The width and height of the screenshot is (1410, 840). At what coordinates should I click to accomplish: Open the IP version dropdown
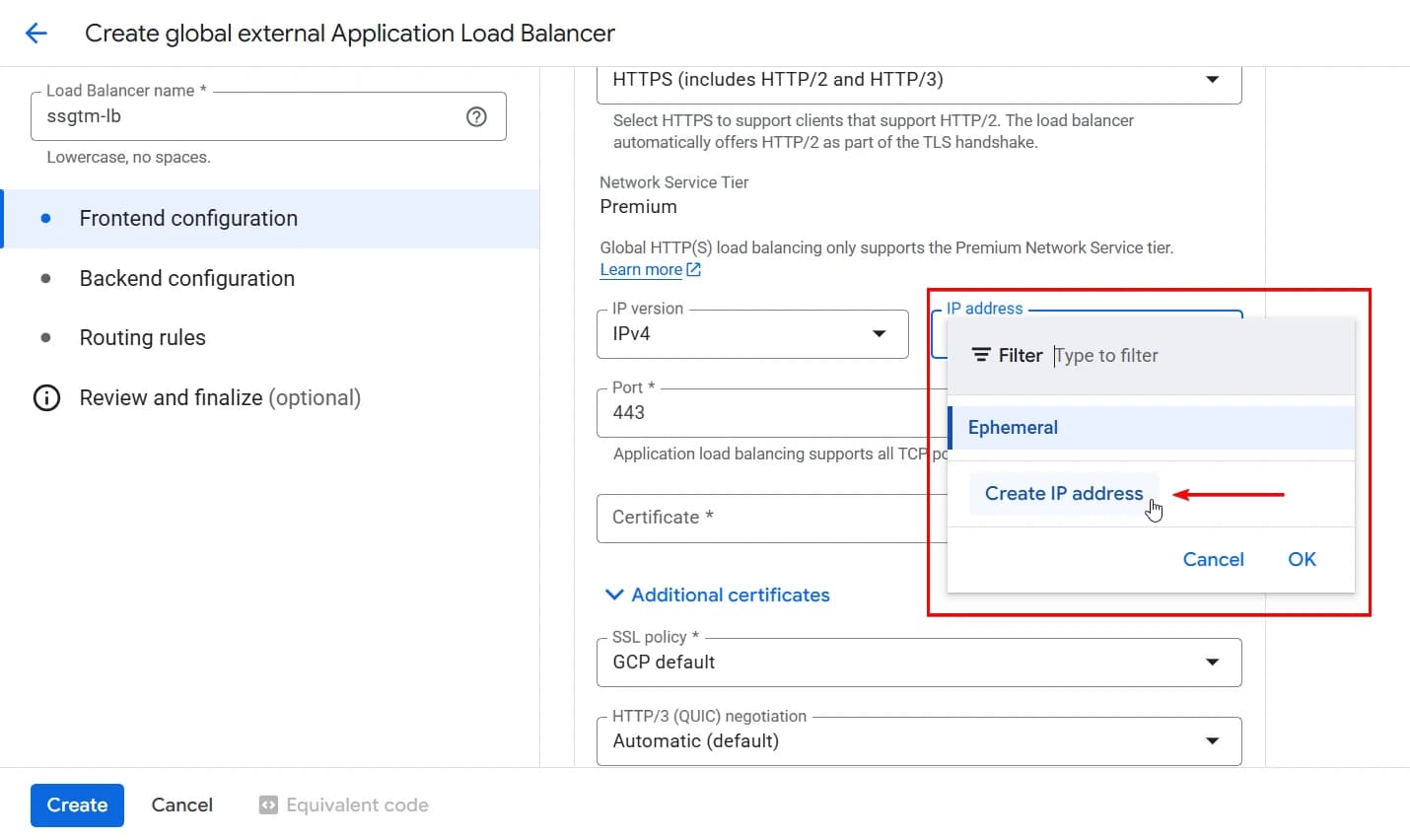coord(878,334)
